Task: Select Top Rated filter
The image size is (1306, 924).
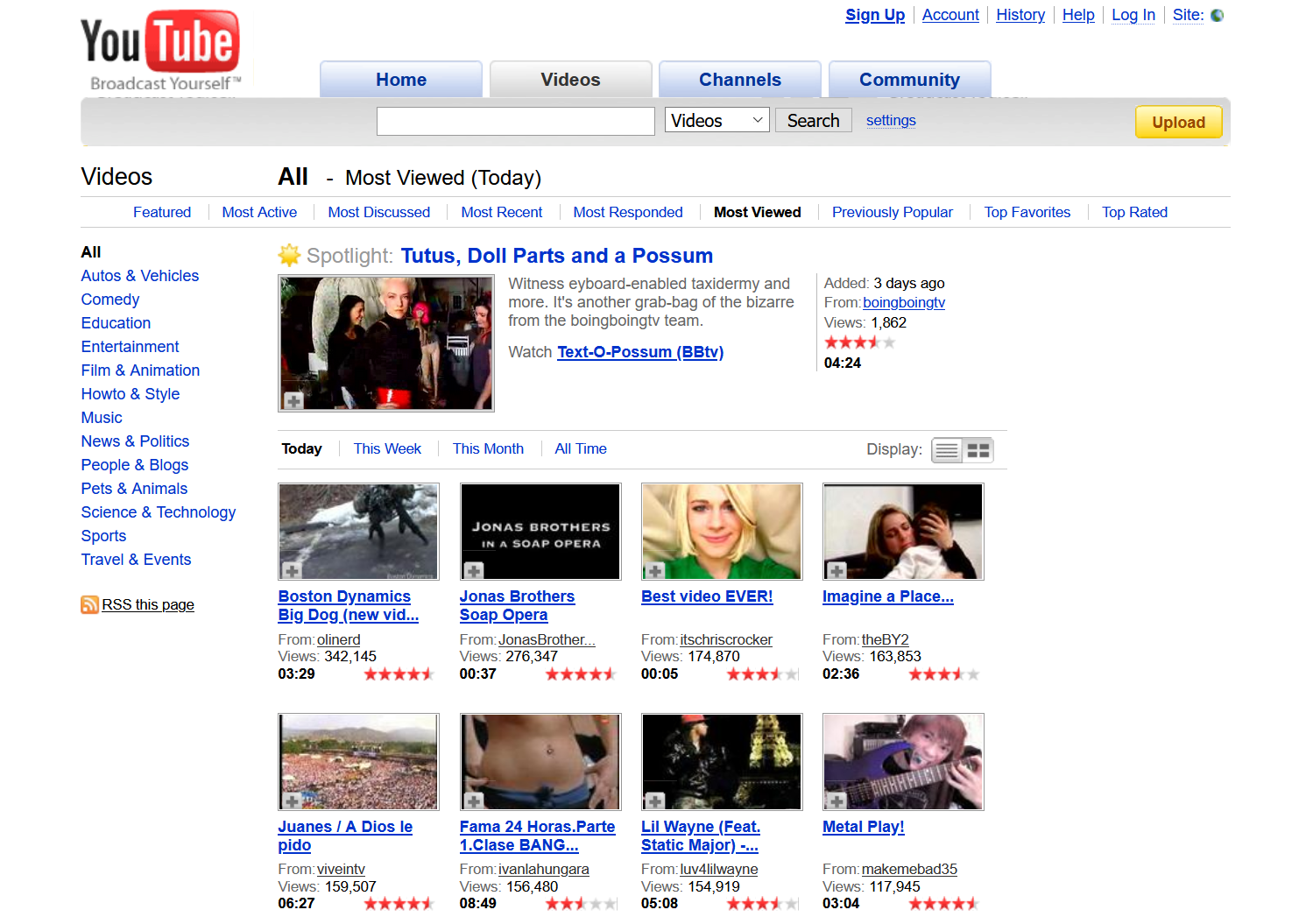Action: 1135,212
